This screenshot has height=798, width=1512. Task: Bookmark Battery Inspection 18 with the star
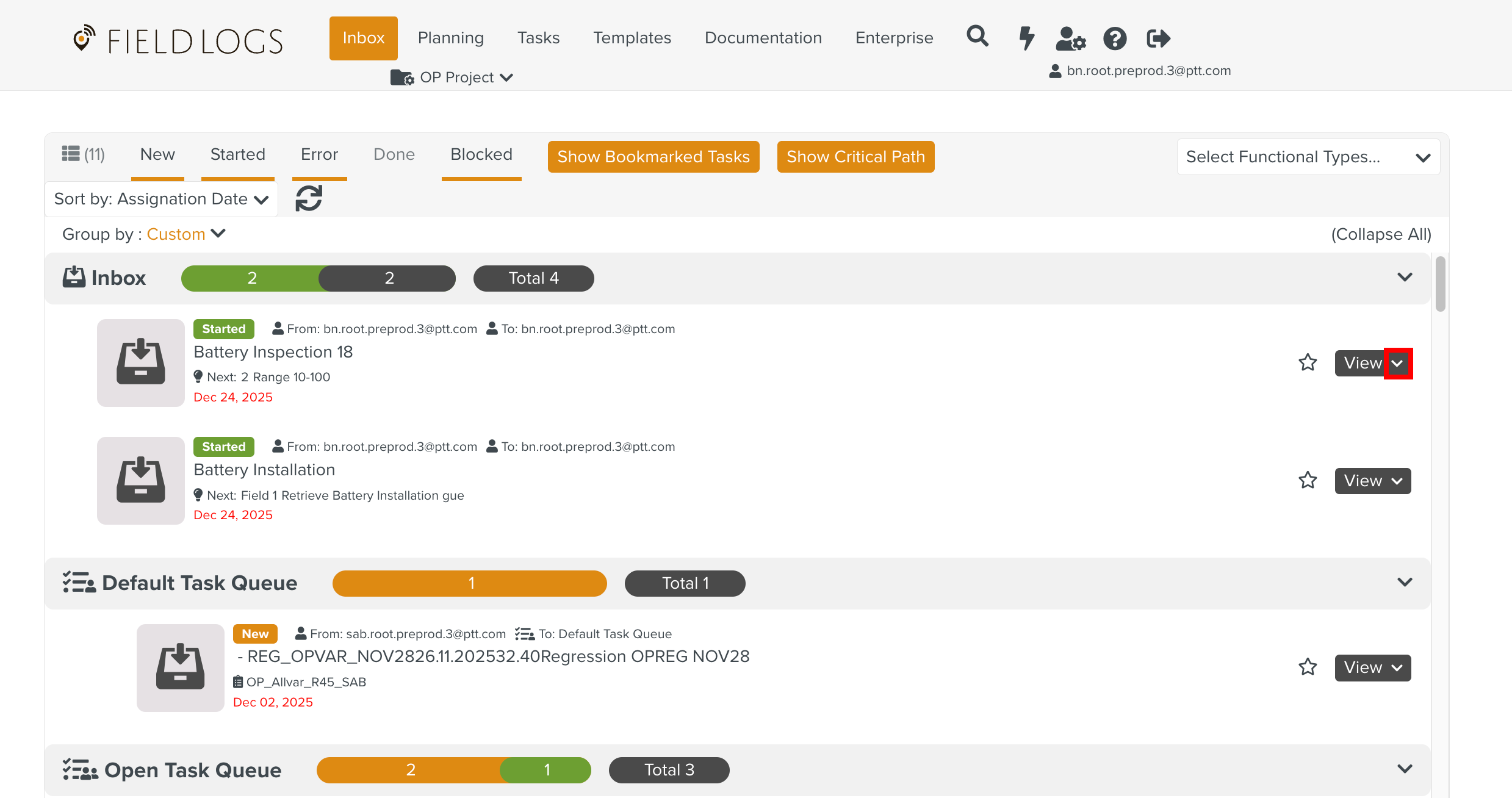[1308, 363]
